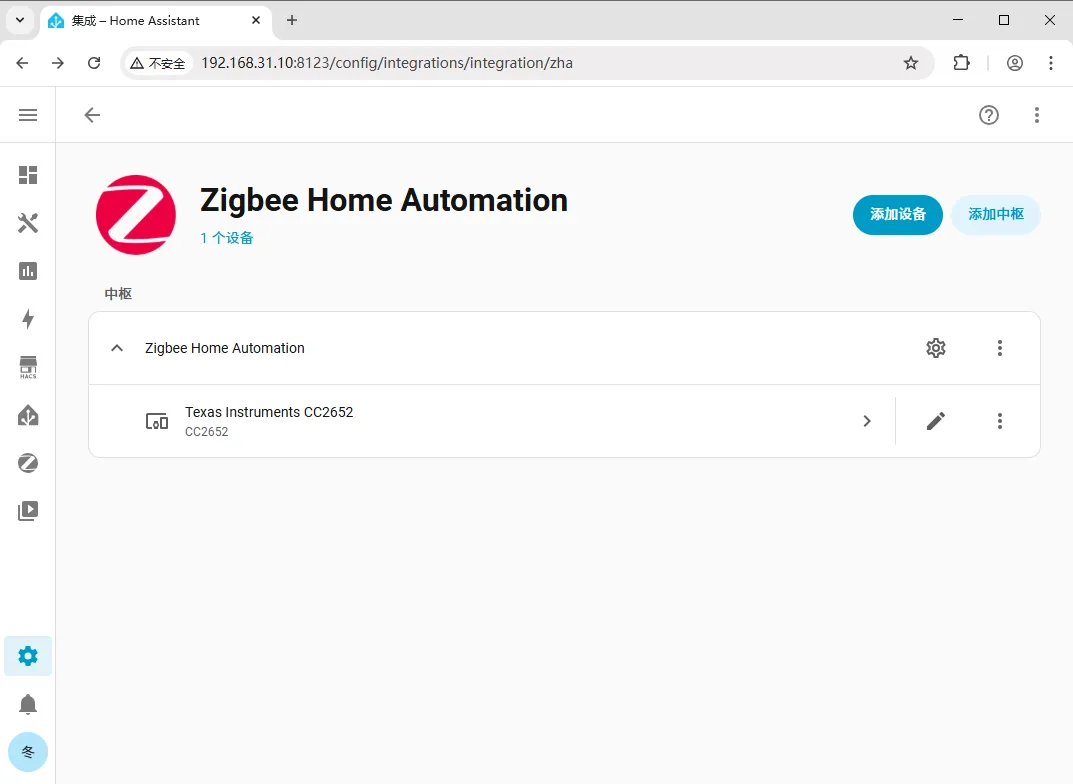Open the wrench and screwdriver tools sidebar icon
The height and width of the screenshot is (784, 1073).
(x=28, y=223)
